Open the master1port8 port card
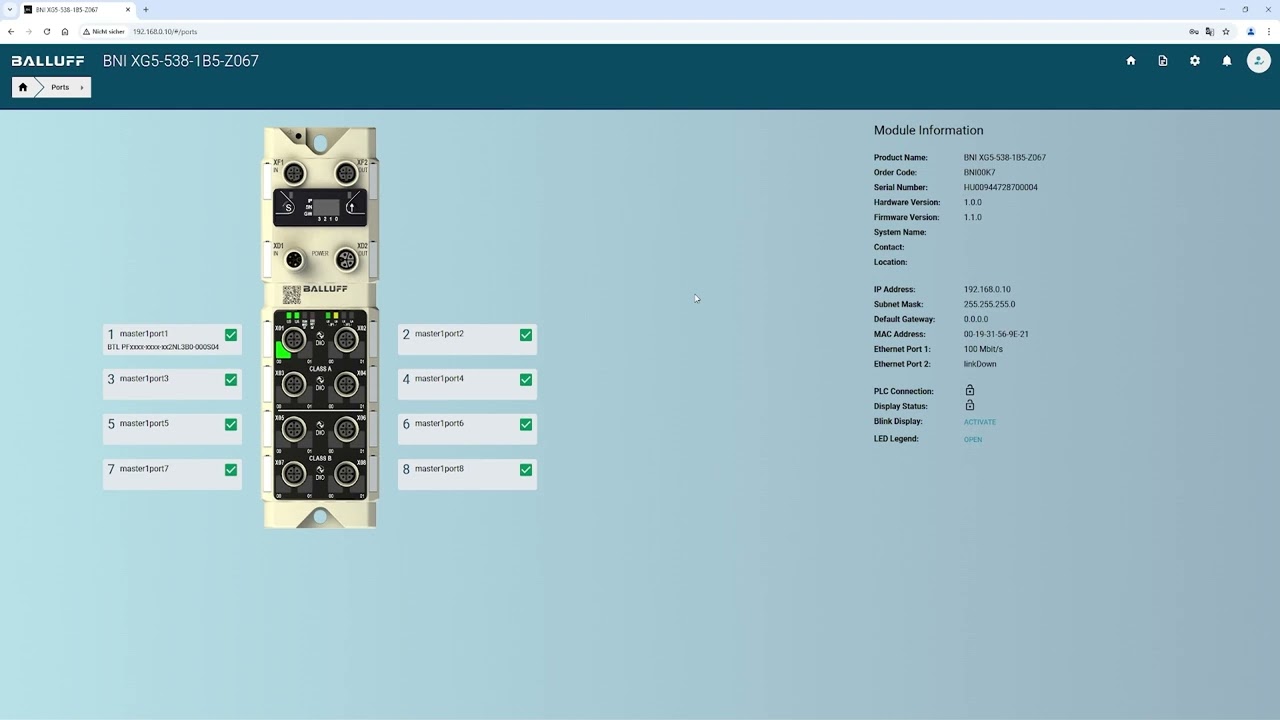 click(467, 474)
